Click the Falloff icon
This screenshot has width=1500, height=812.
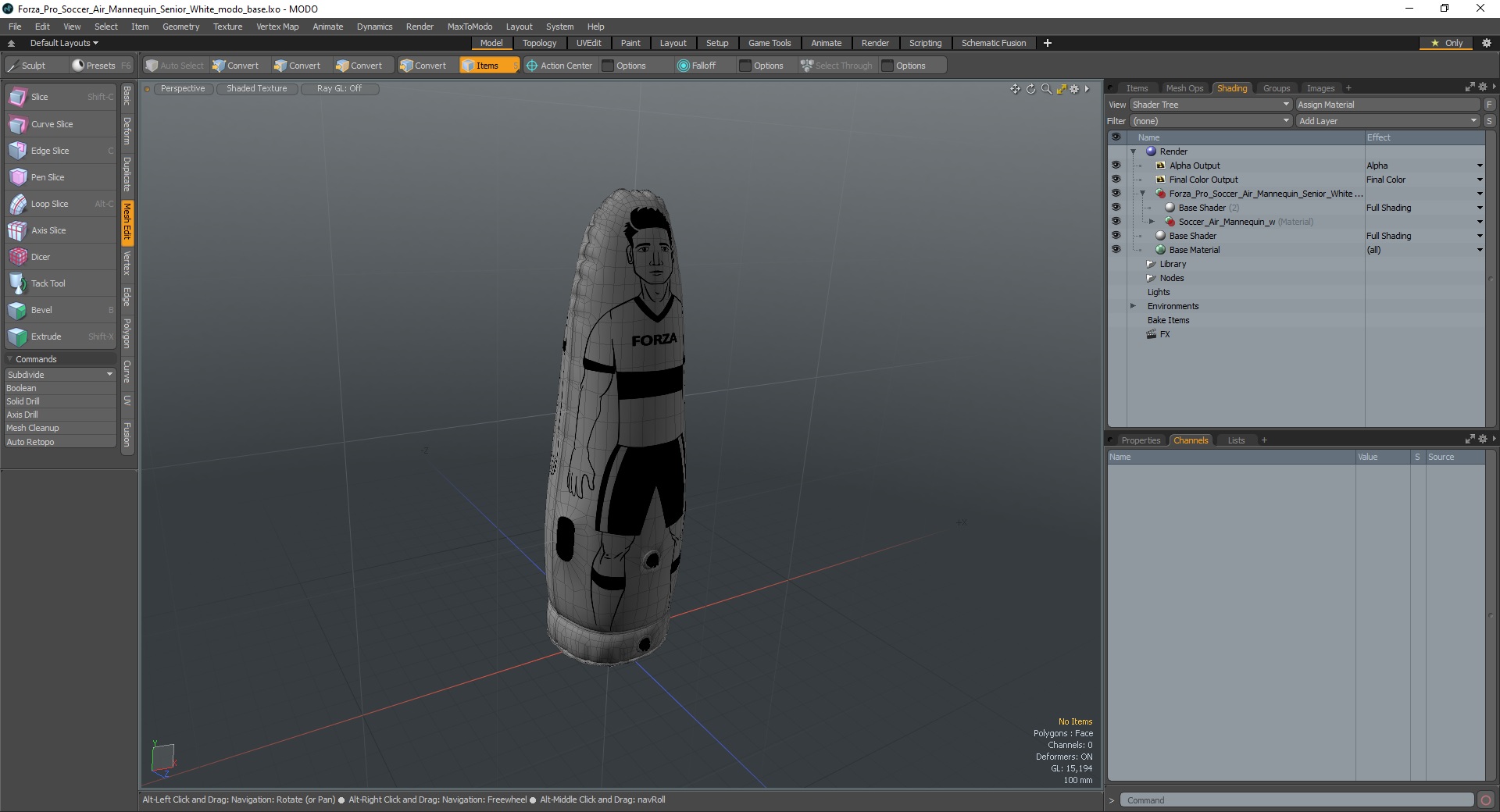pyautogui.click(x=684, y=66)
